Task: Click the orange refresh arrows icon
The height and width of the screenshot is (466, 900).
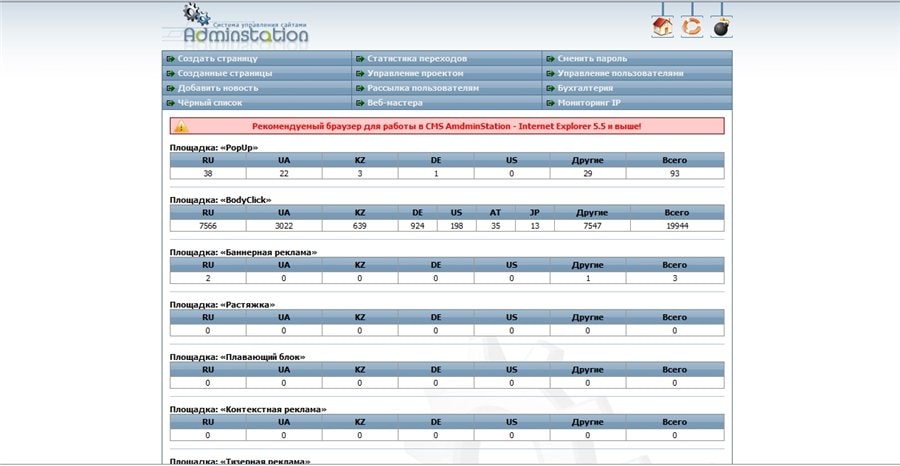Action: point(692,26)
